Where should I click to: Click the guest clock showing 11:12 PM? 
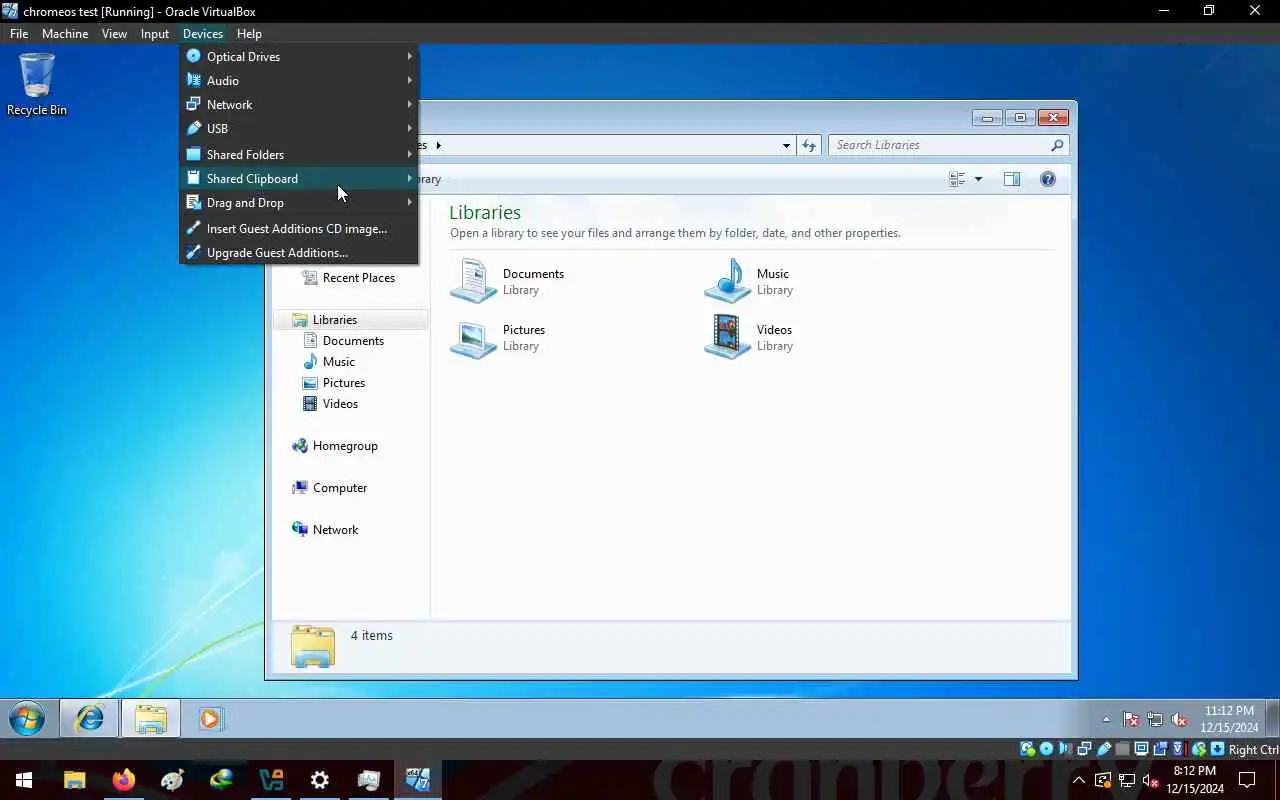(x=1229, y=719)
